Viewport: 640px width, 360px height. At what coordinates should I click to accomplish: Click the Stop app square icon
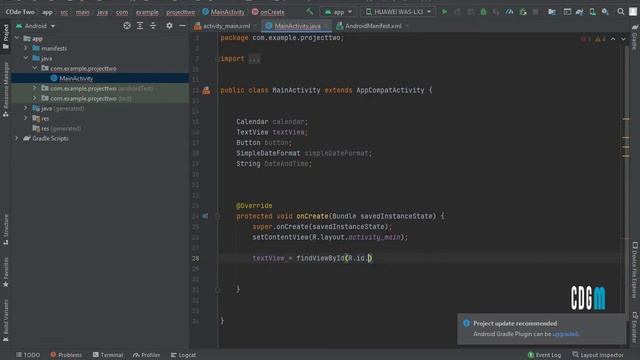(x=536, y=12)
